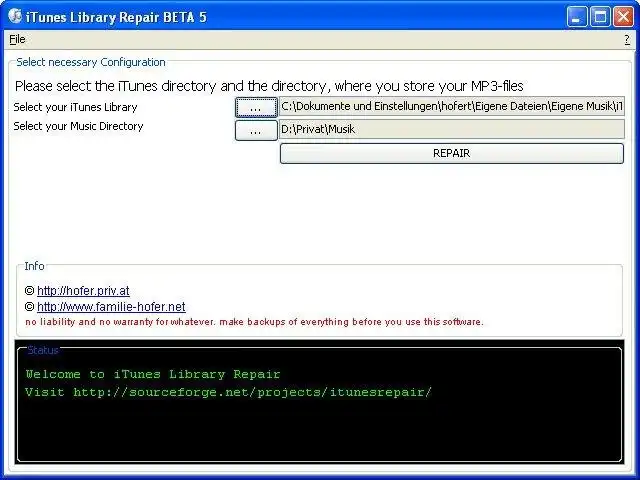Click the iTunes Library Repair title bar icon
The height and width of the screenshot is (480, 640).
[15, 16]
